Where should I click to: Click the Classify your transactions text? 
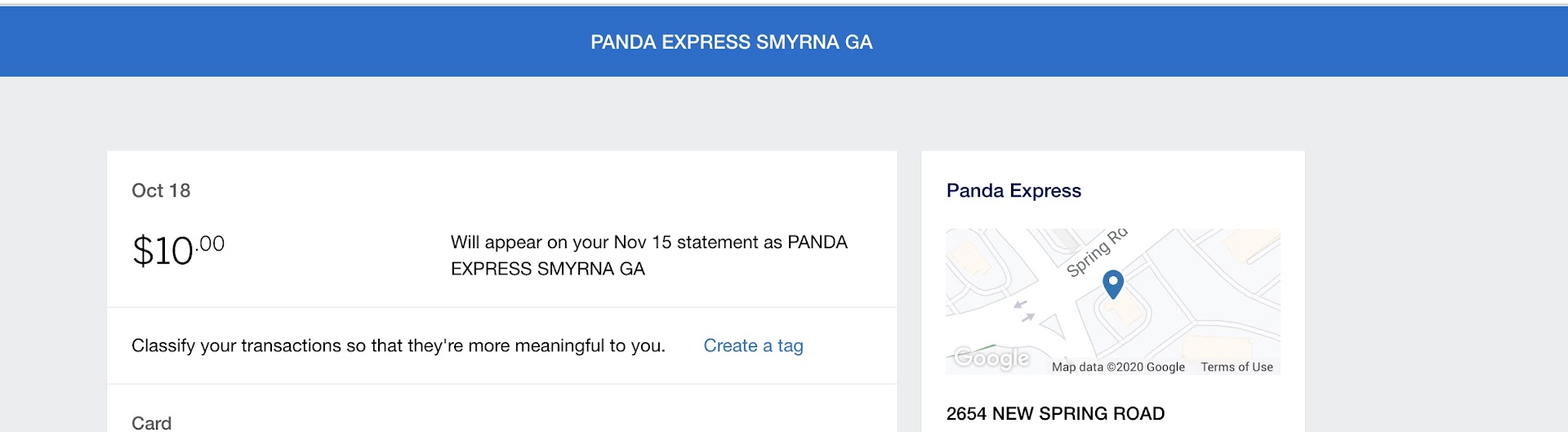tap(399, 346)
